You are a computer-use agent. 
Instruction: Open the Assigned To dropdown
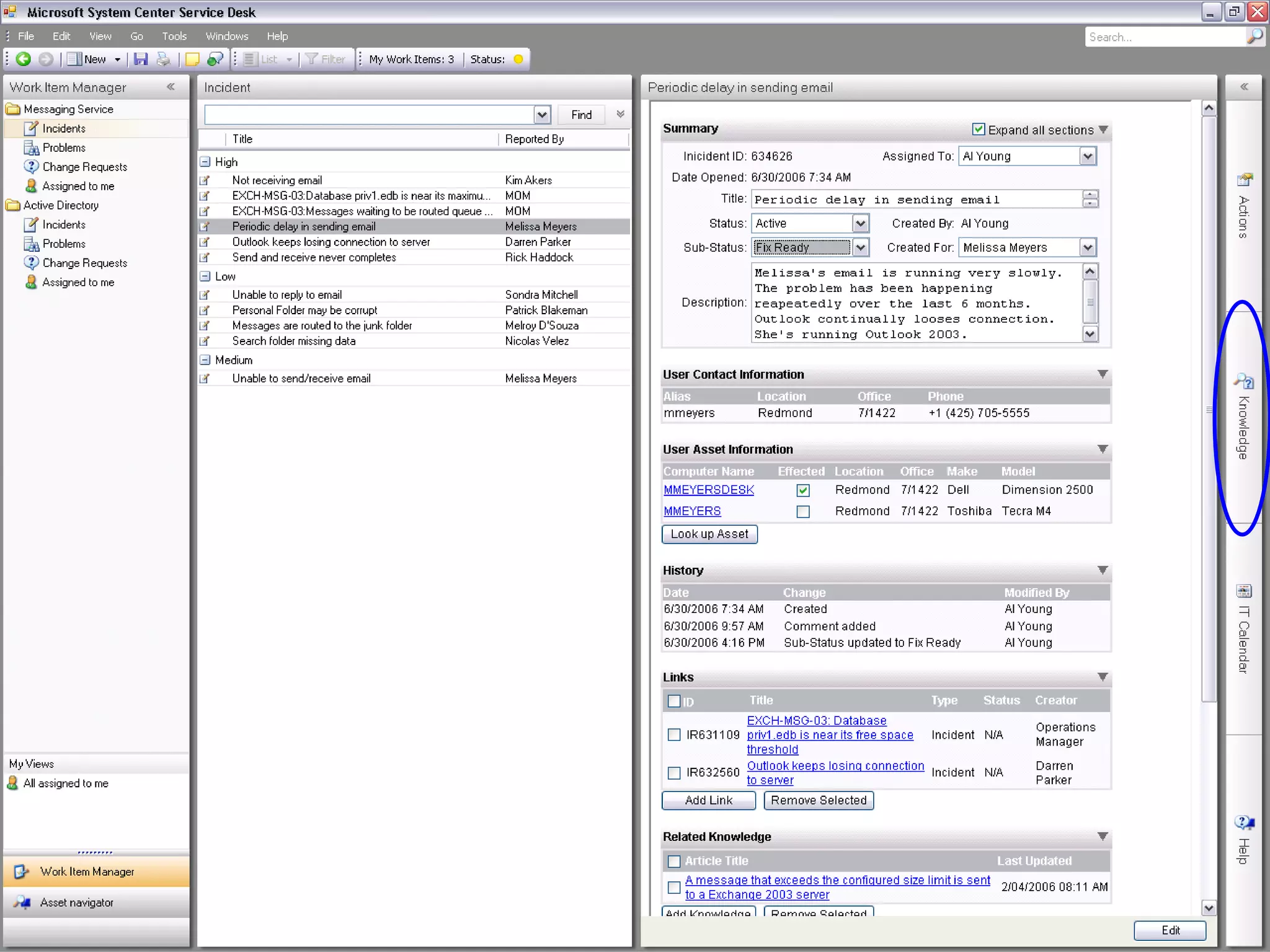[x=1088, y=156]
